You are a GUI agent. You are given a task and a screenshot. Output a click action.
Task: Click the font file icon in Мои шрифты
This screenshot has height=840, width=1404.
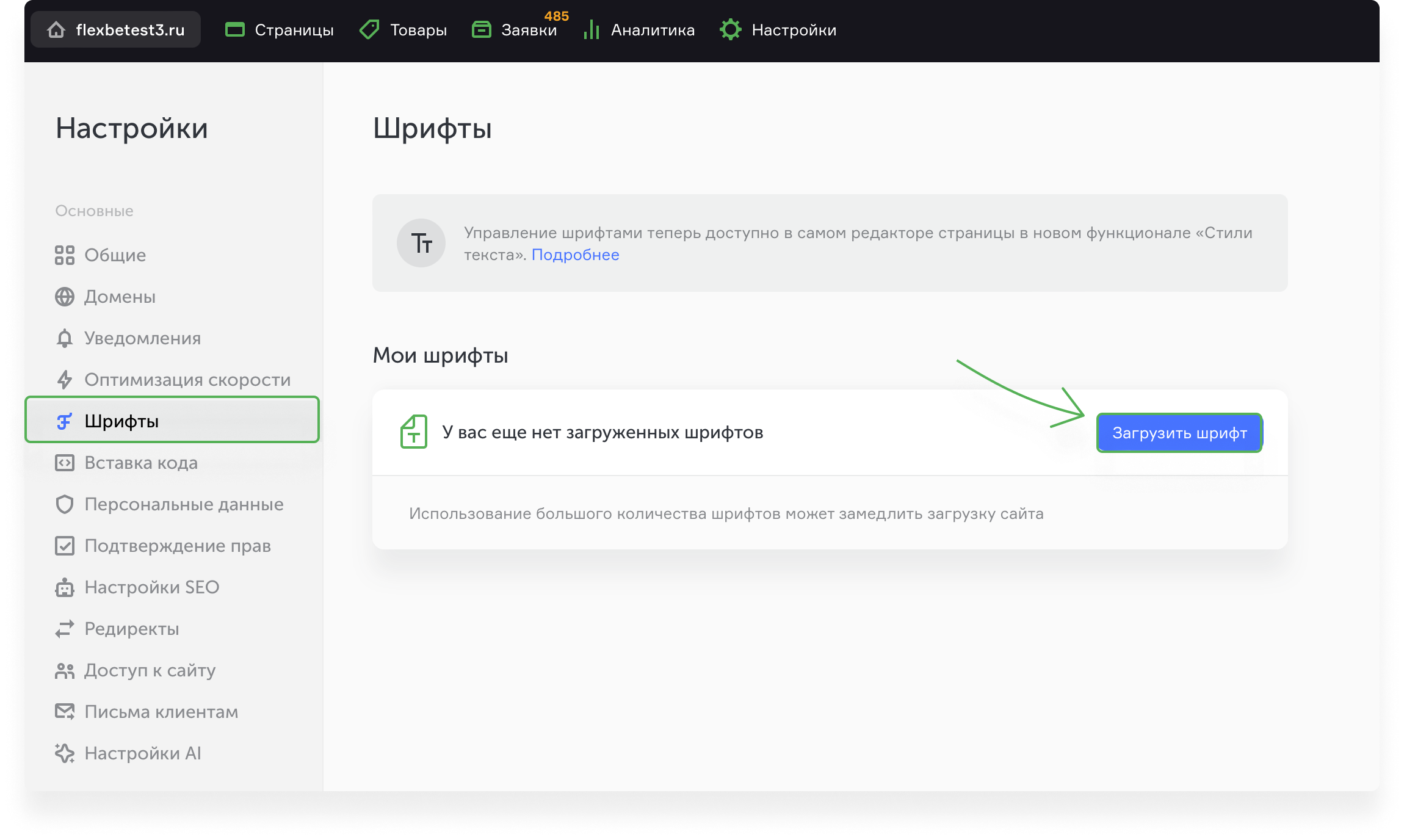click(414, 432)
